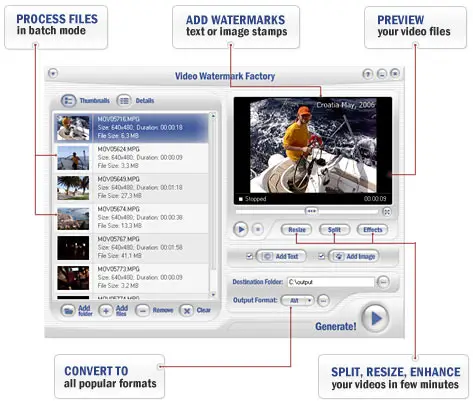473x404 pixels.
Task: Click the Add files plus icon
Action: pyautogui.click(x=106, y=311)
